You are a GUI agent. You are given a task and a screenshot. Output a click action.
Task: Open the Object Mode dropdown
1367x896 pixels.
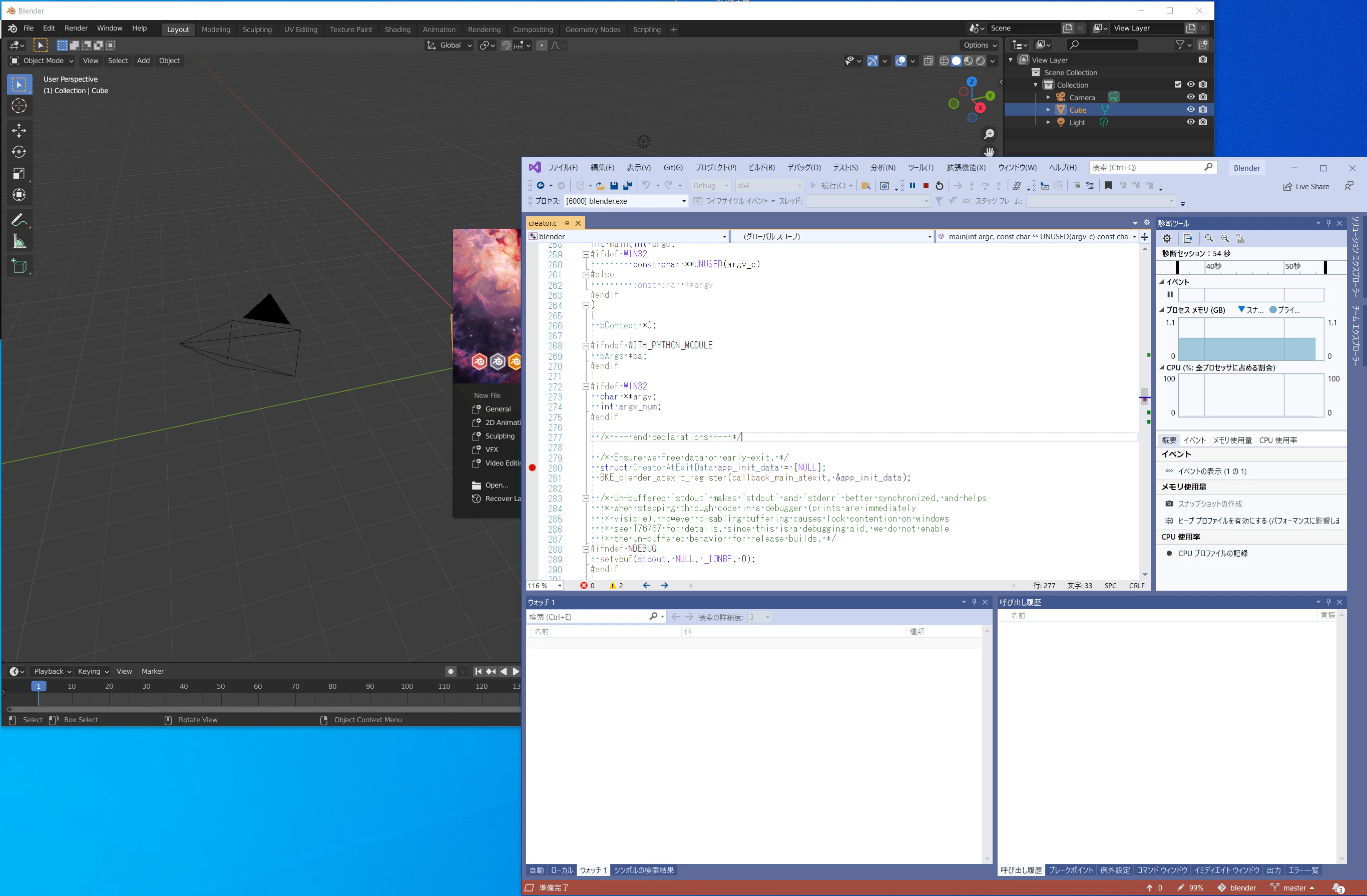click(43, 61)
